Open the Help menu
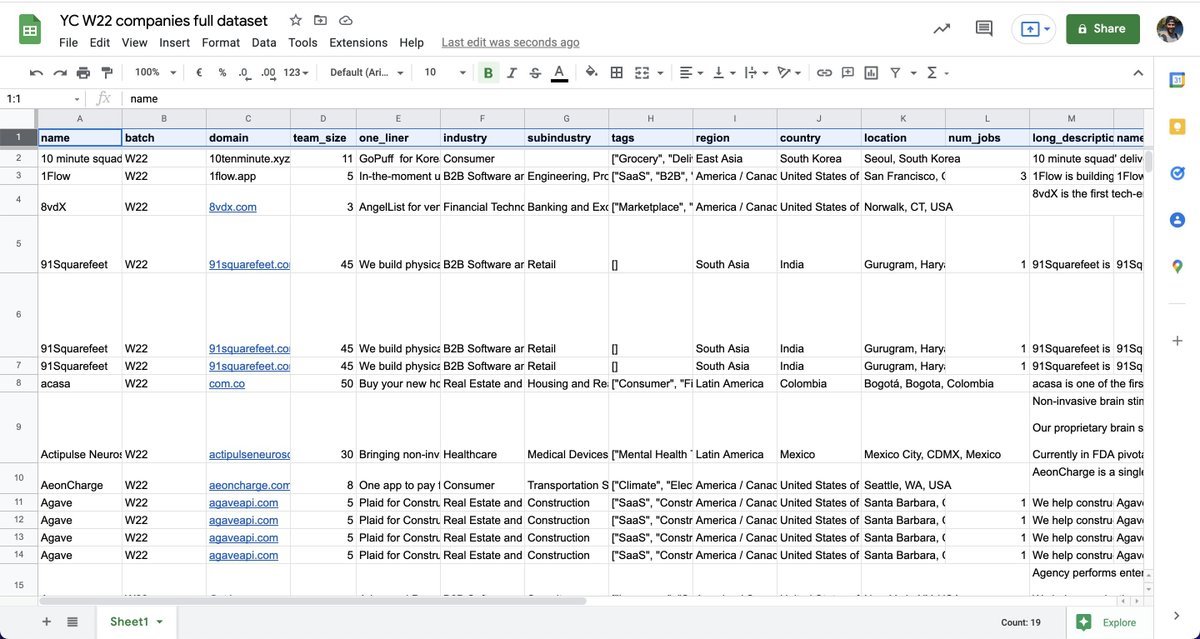This screenshot has width=1200, height=639. coord(412,43)
